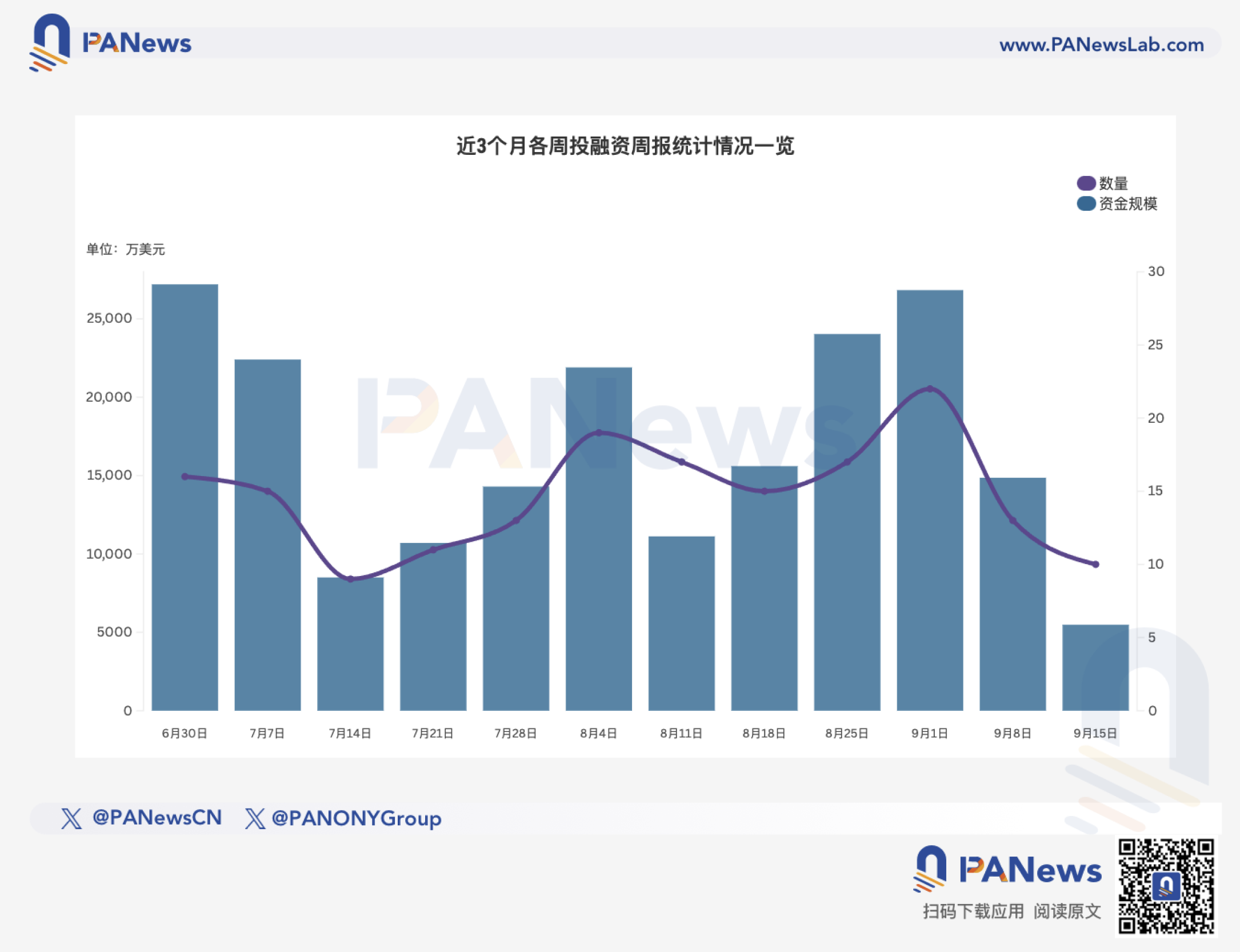Screen dimensions: 1240x952
Task: Click the 扫码下载应用 阅读原文 caption
Action: pos(1011,911)
